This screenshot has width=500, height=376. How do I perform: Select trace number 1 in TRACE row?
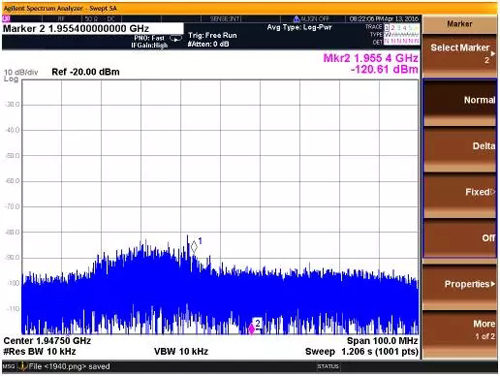(x=387, y=28)
